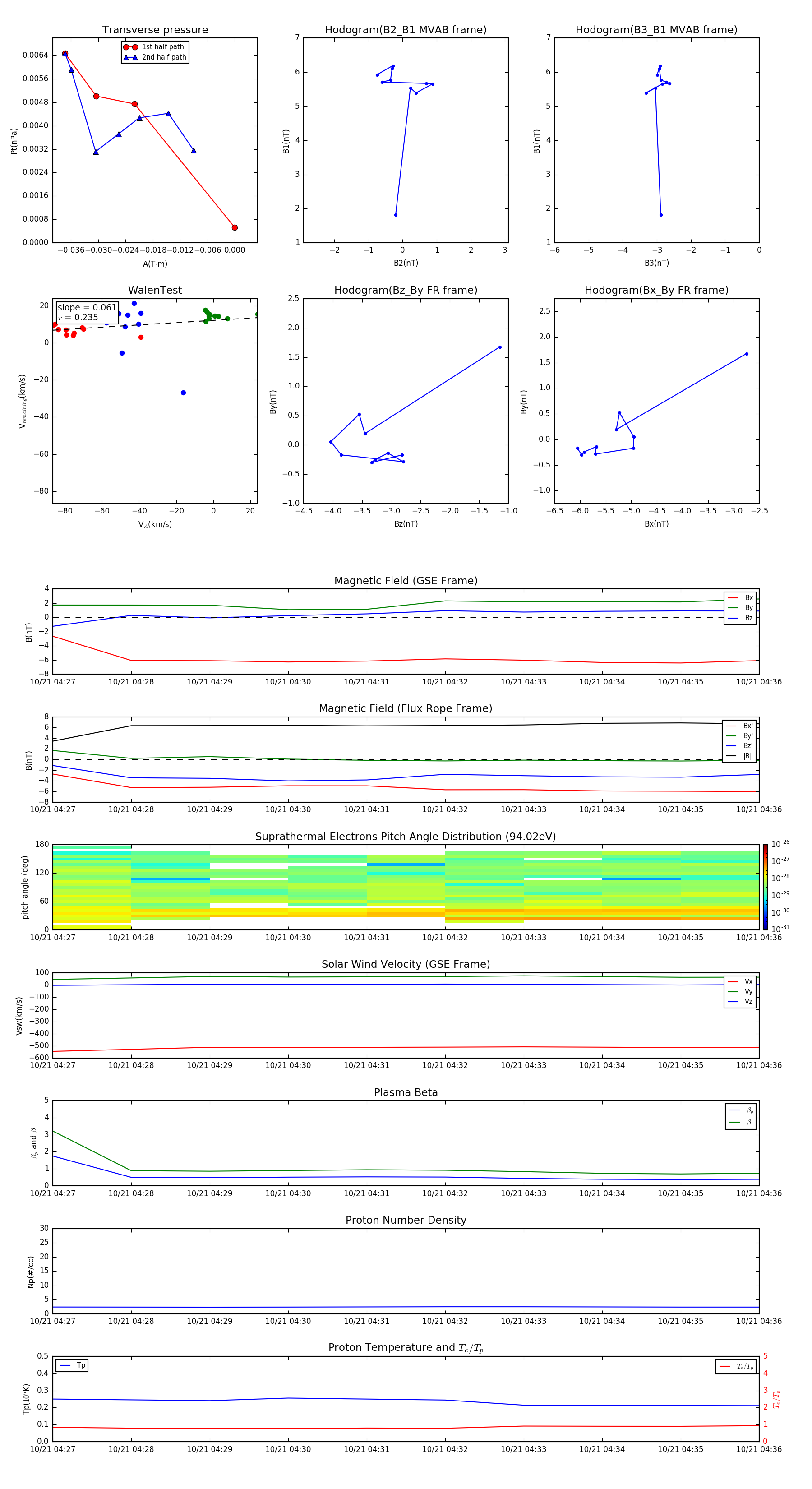Click the 'B2(nT)' x-axis label

tap(406, 263)
